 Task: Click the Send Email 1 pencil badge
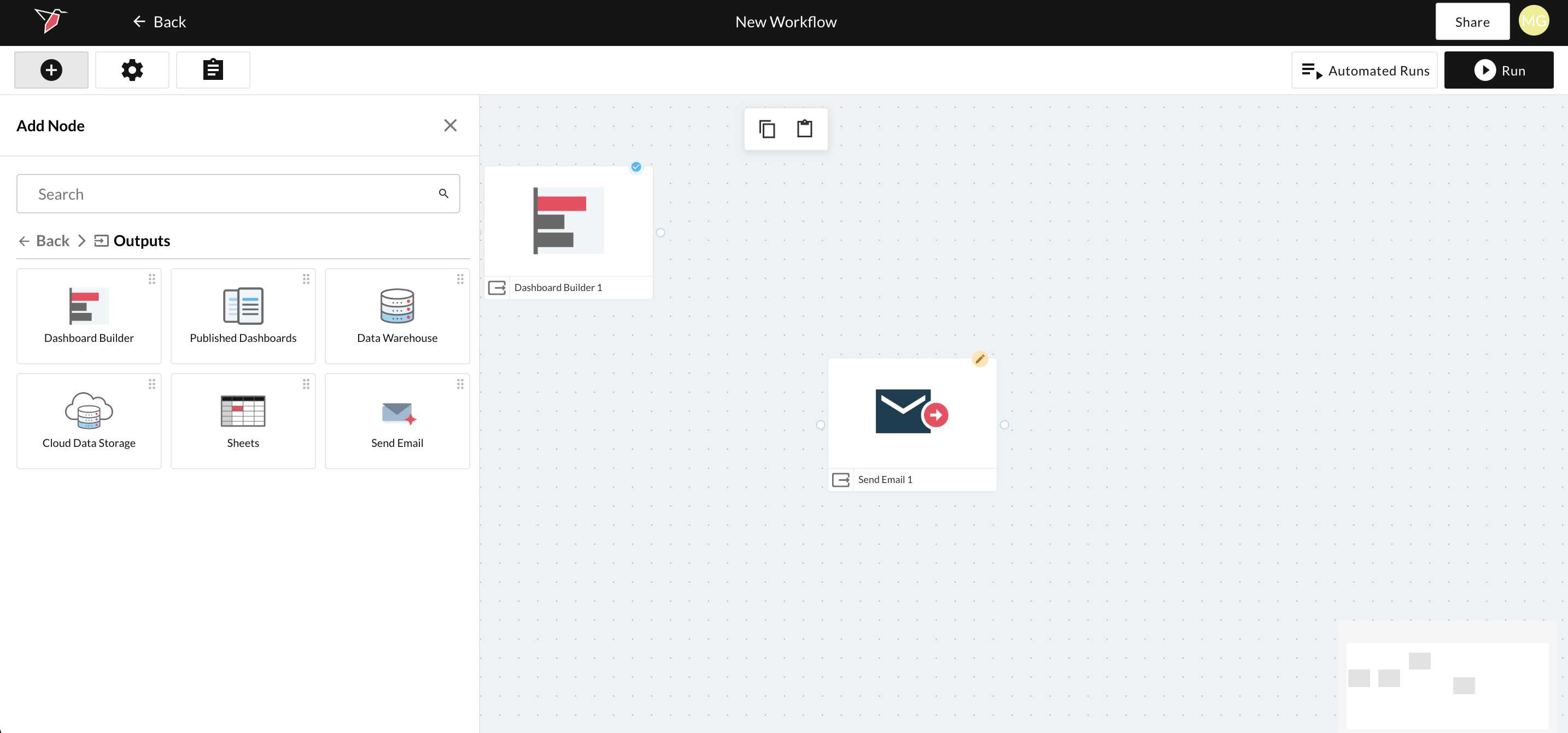979,359
